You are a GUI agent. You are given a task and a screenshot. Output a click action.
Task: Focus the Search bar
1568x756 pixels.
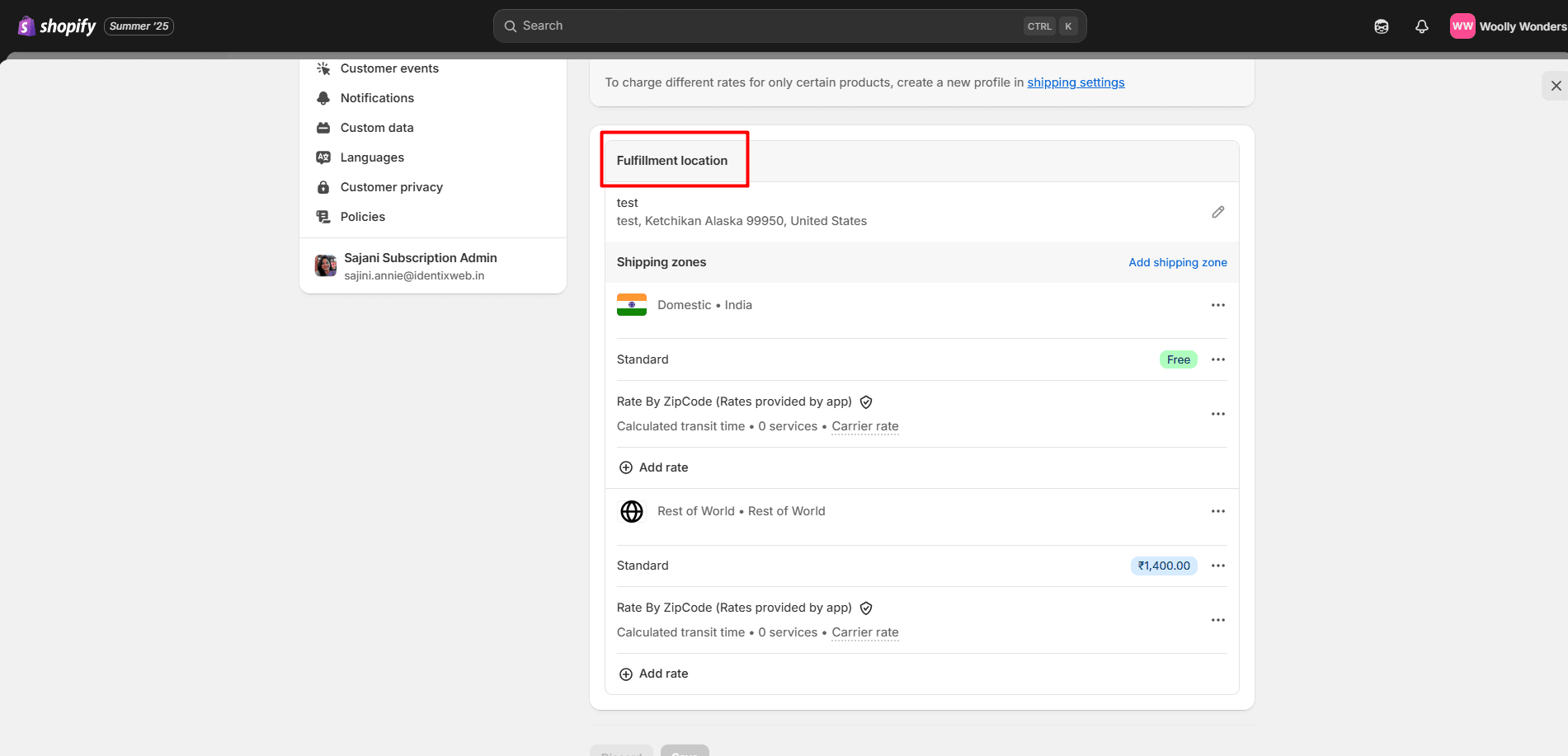789,26
